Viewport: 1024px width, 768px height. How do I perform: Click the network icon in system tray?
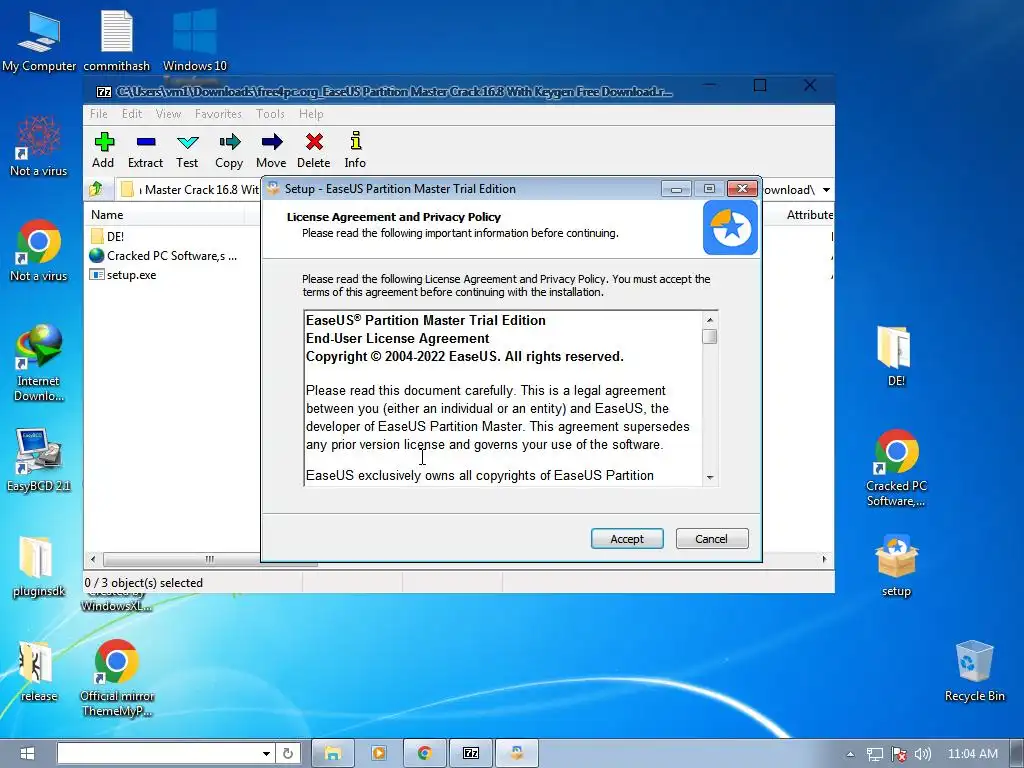874,754
